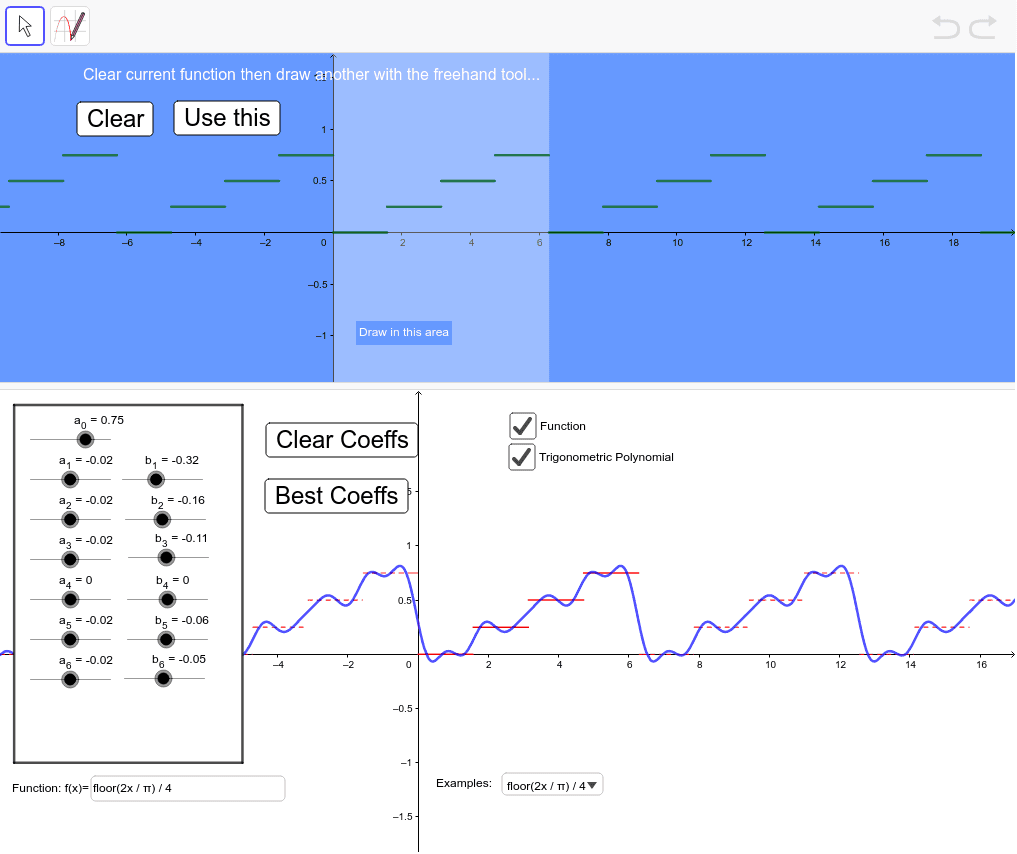Viewport: 1017px width, 854px height.
Task: Click the 'Examples:' label text
Action: (x=464, y=783)
